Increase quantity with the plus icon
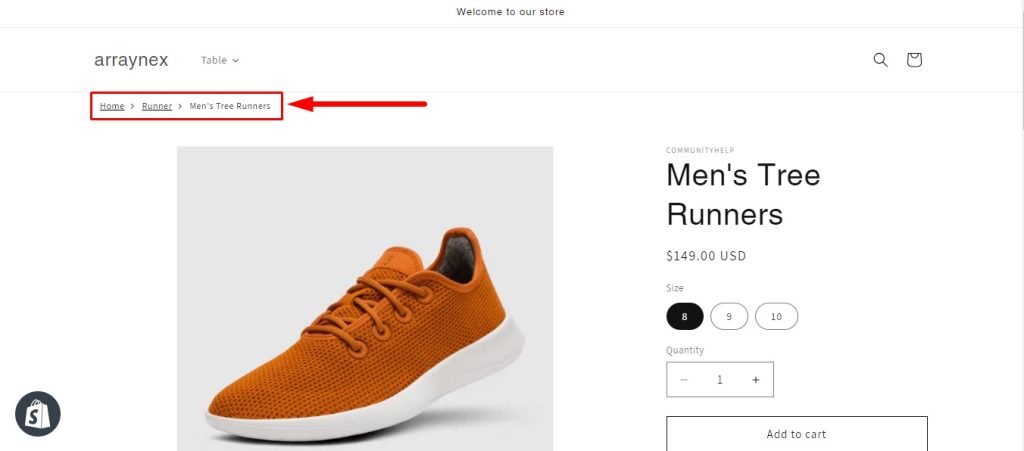The height and width of the screenshot is (451, 1024). (x=755, y=380)
